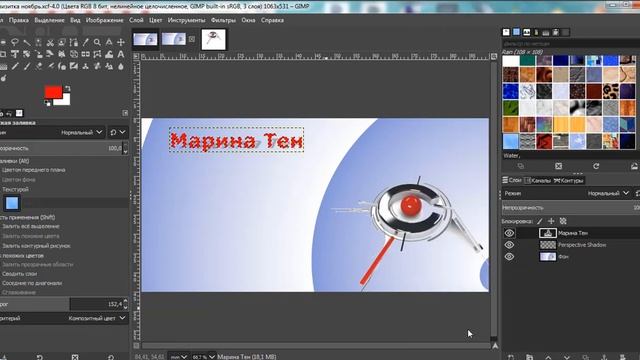
Task: Hide the Марина Тен layer
Action: 509,233
